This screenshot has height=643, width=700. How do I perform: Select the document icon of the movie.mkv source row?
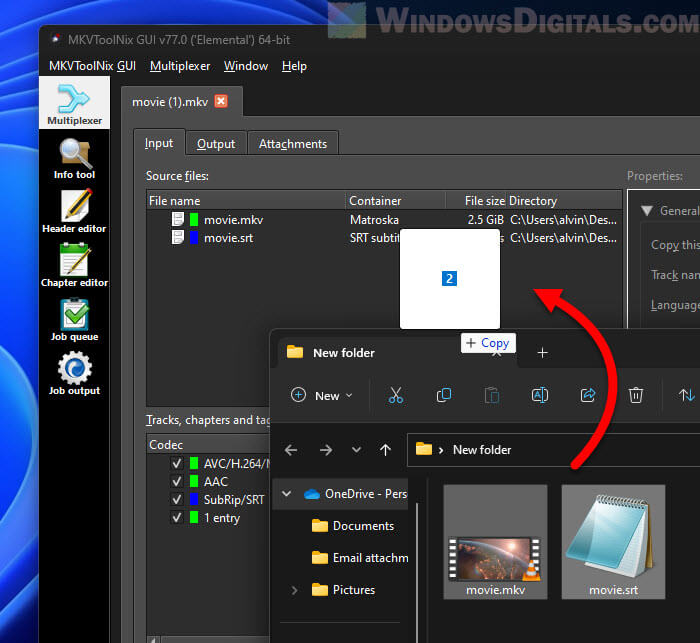coord(178,219)
